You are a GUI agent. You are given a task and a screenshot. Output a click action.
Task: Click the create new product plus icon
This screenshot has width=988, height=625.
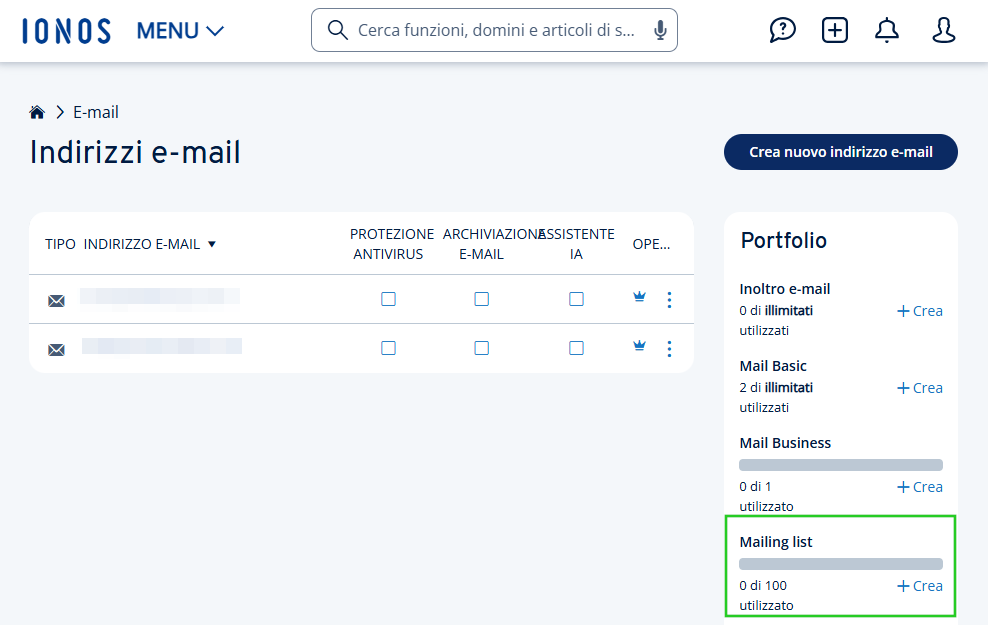pyautogui.click(x=835, y=30)
